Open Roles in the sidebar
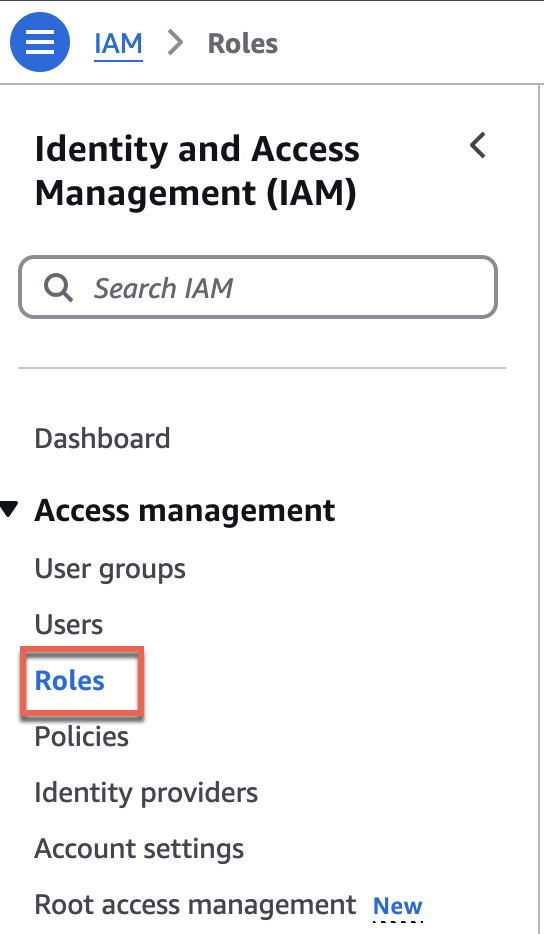 [70, 680]
